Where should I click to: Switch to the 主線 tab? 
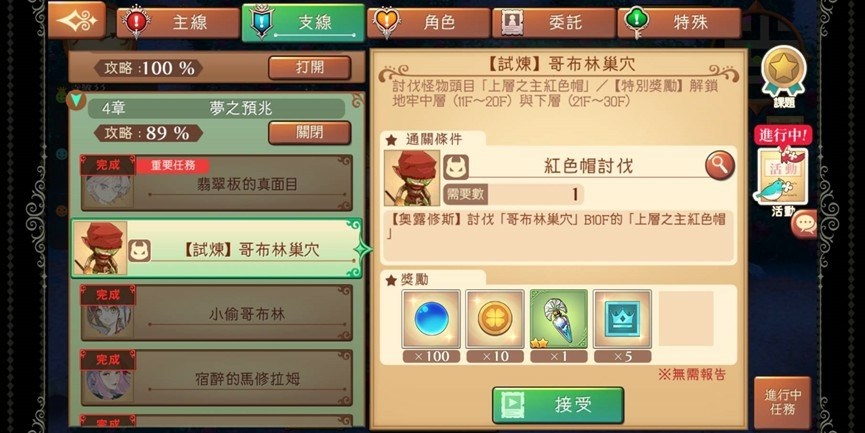(178, 23)
